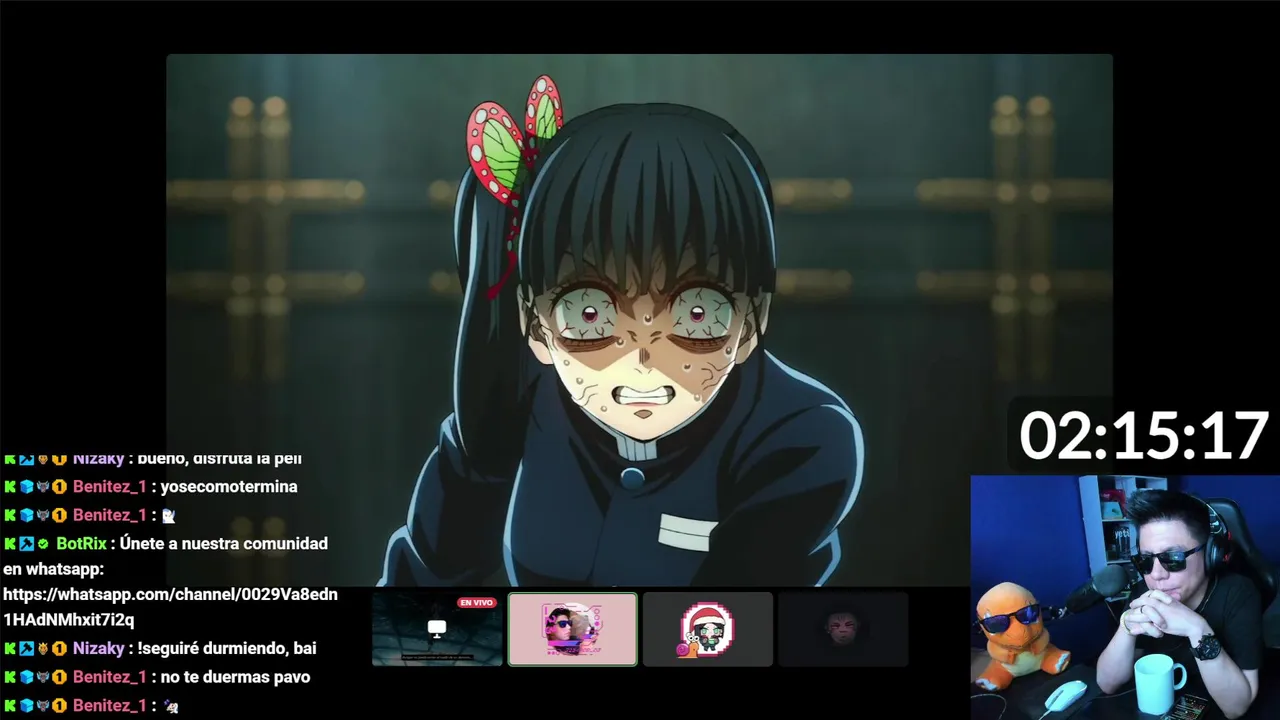Click Benitez_1 in 'no te duermas pavo' message

point(110,677)
